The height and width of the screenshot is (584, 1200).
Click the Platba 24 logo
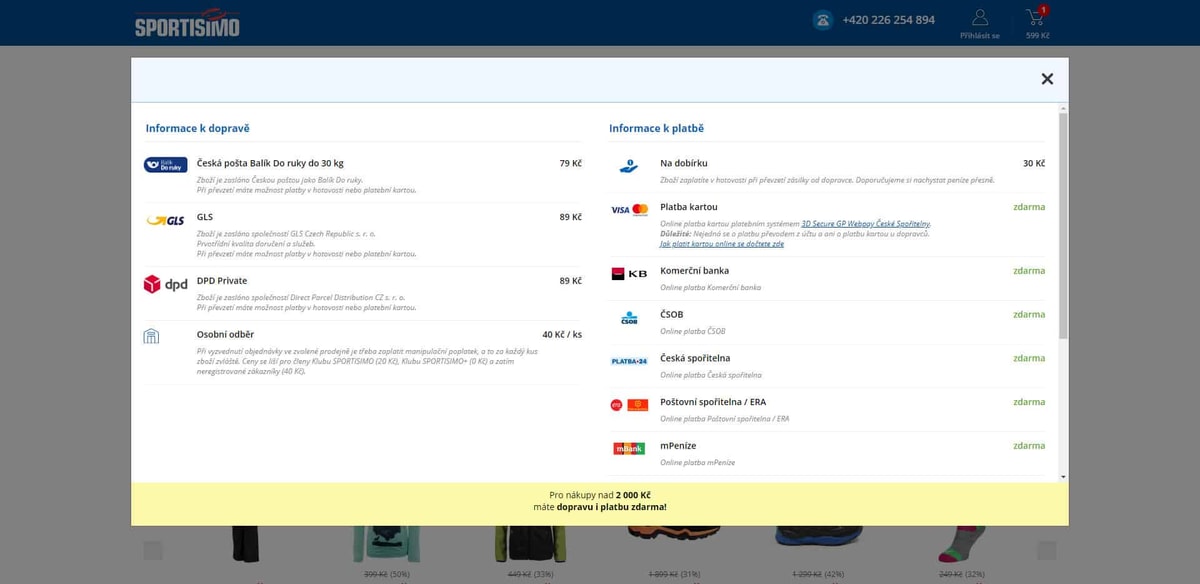(630, 361)
